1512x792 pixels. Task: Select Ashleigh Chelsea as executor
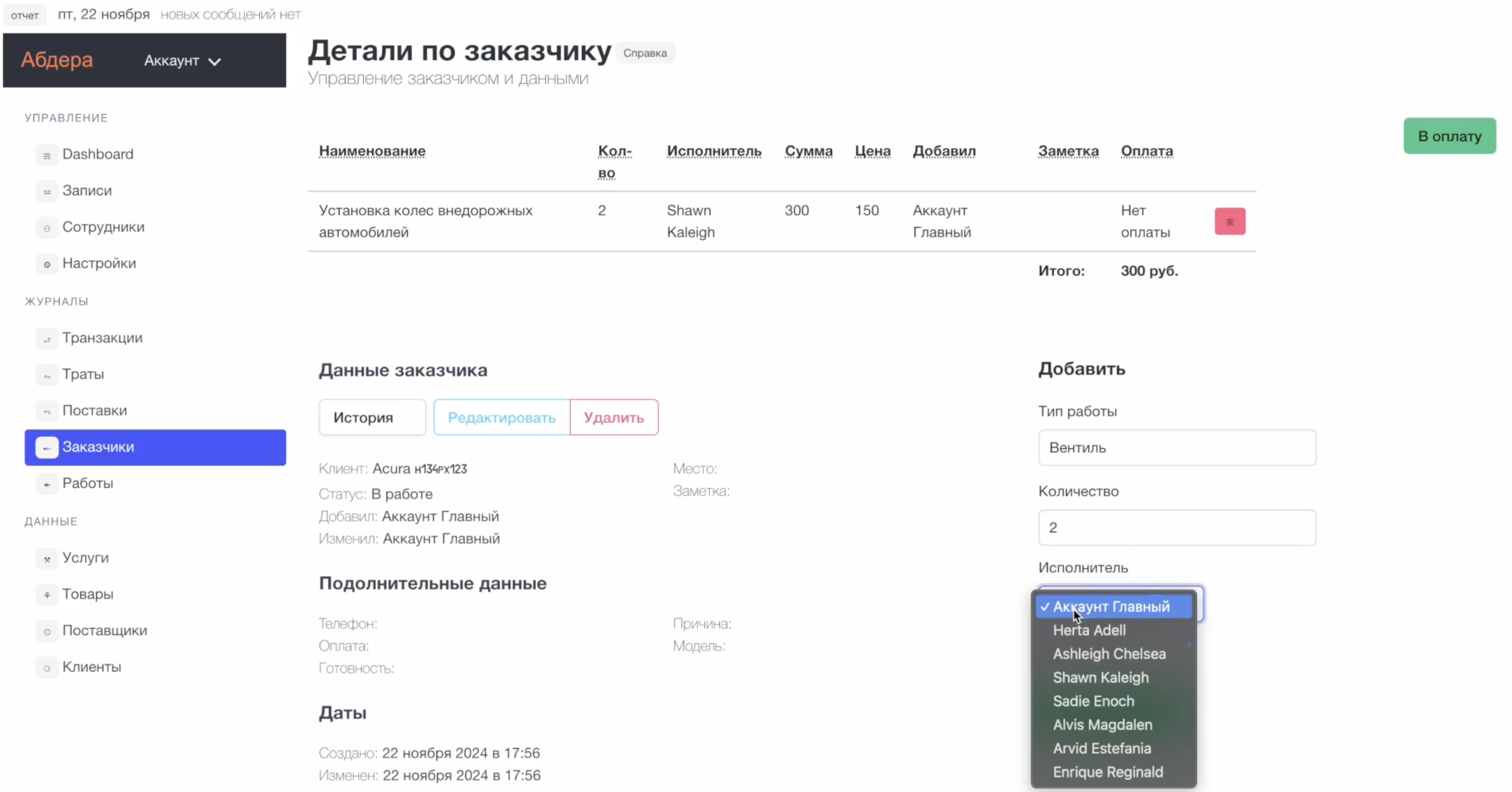(x=1109, y=654)
